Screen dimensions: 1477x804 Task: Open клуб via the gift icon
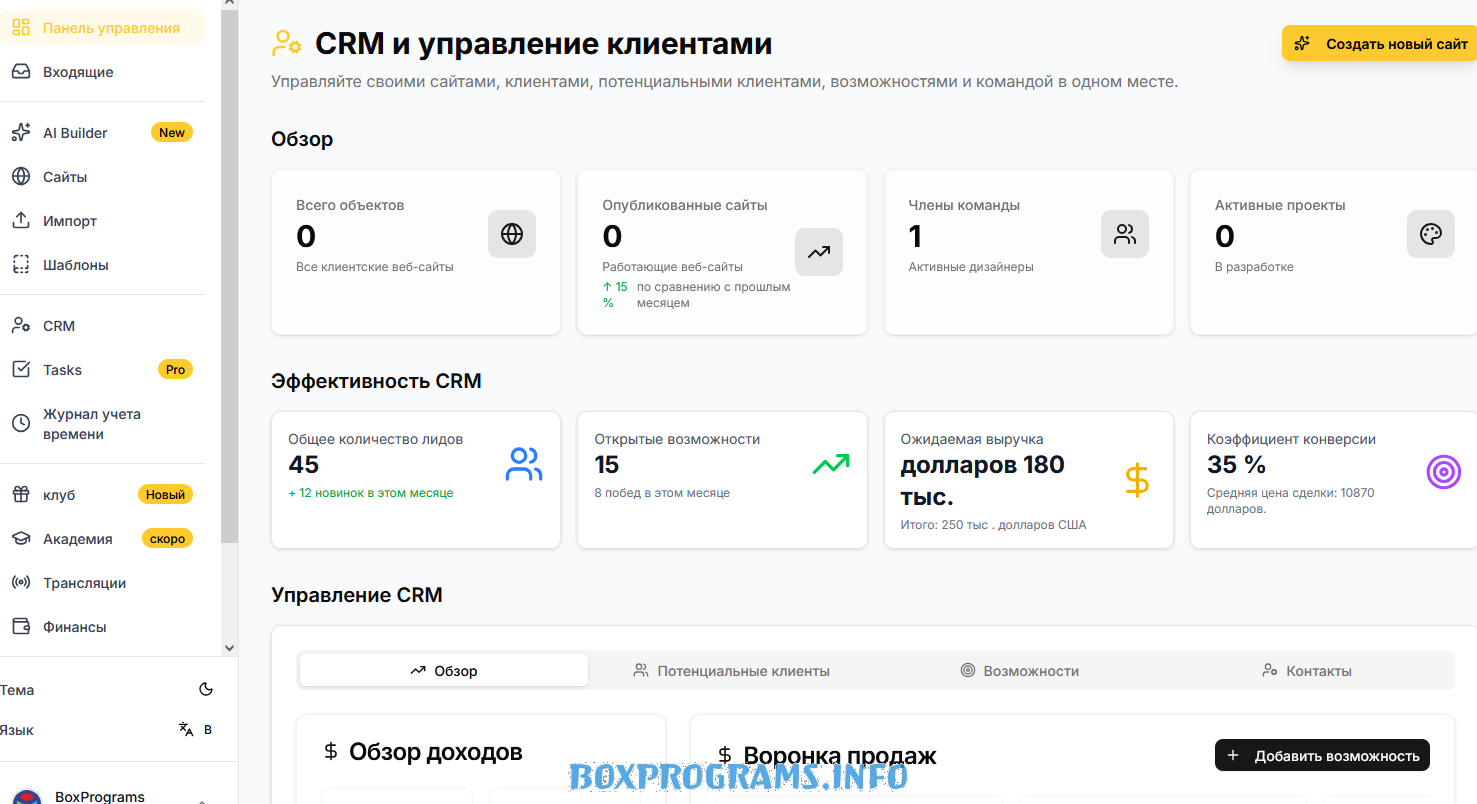coord(21,495)
